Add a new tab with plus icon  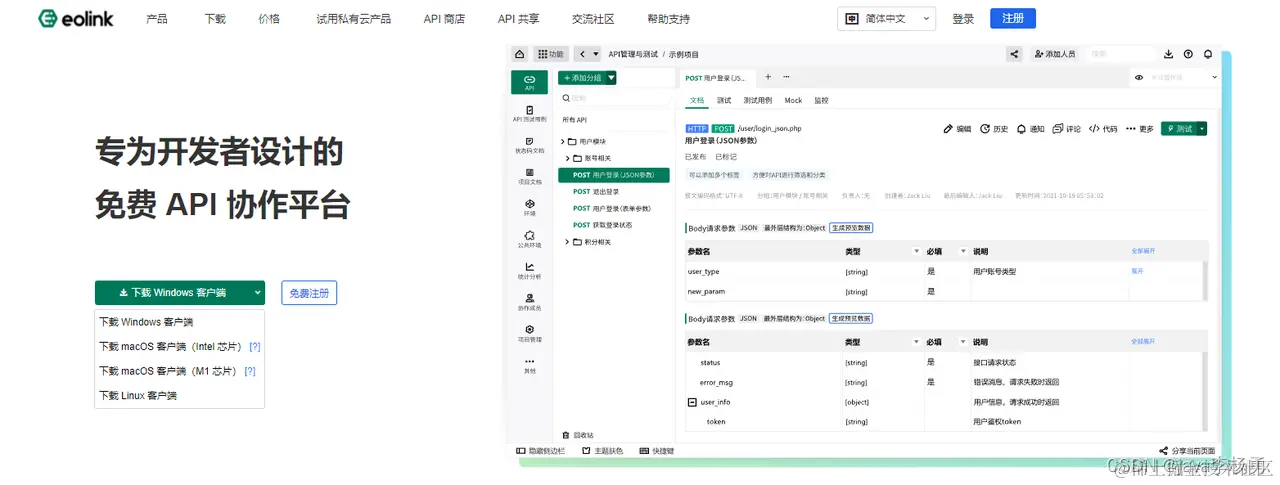[768, 77]
